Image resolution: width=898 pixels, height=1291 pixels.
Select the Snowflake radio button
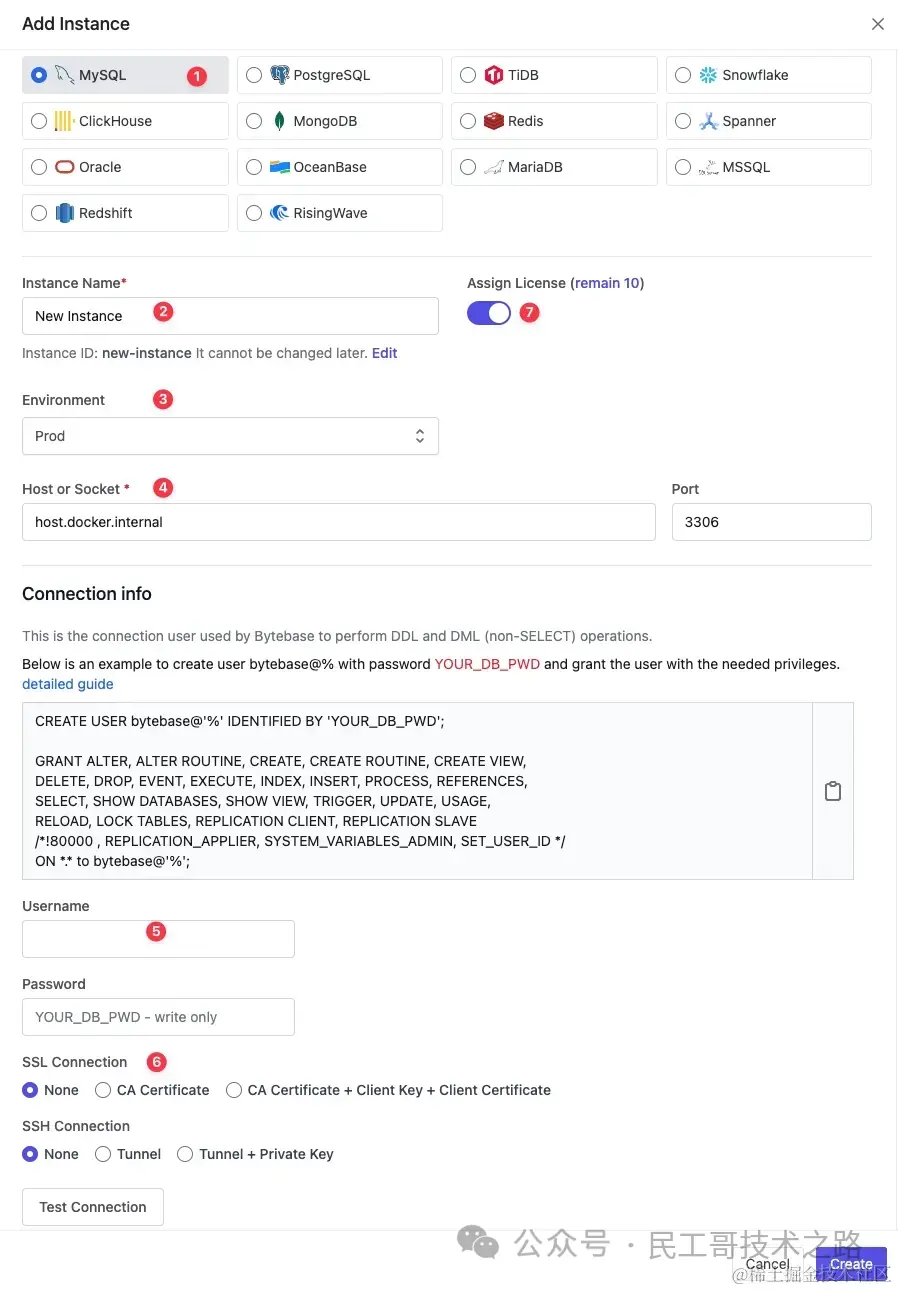point(683,75)
